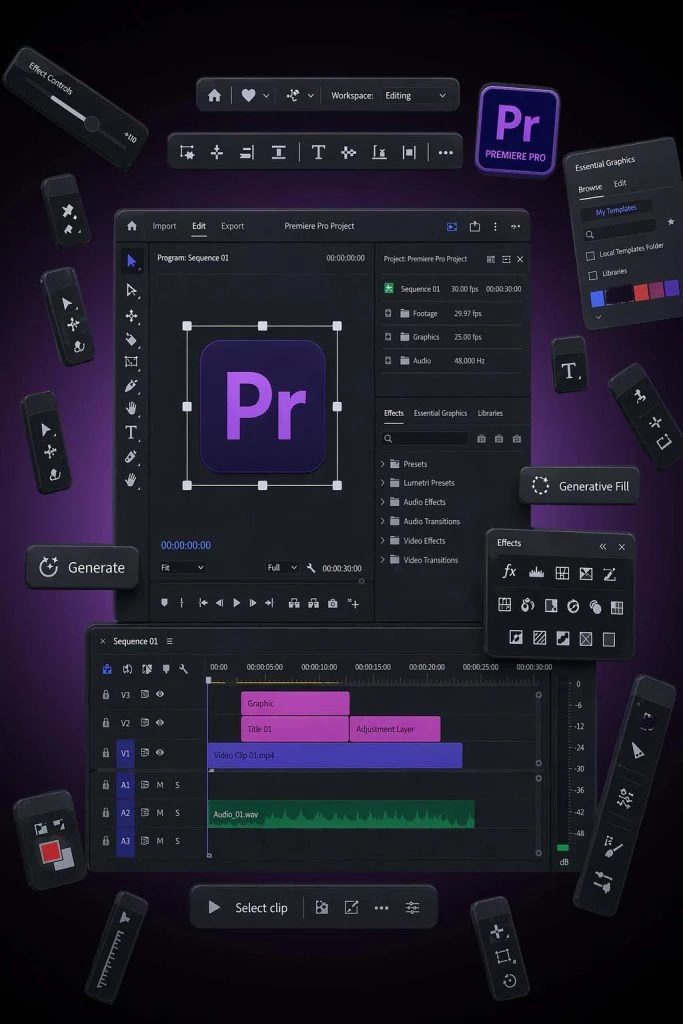Click the histogram icon in the Effects floating panel
Screen dimensions: 683x1024
[x=536, y=573]
